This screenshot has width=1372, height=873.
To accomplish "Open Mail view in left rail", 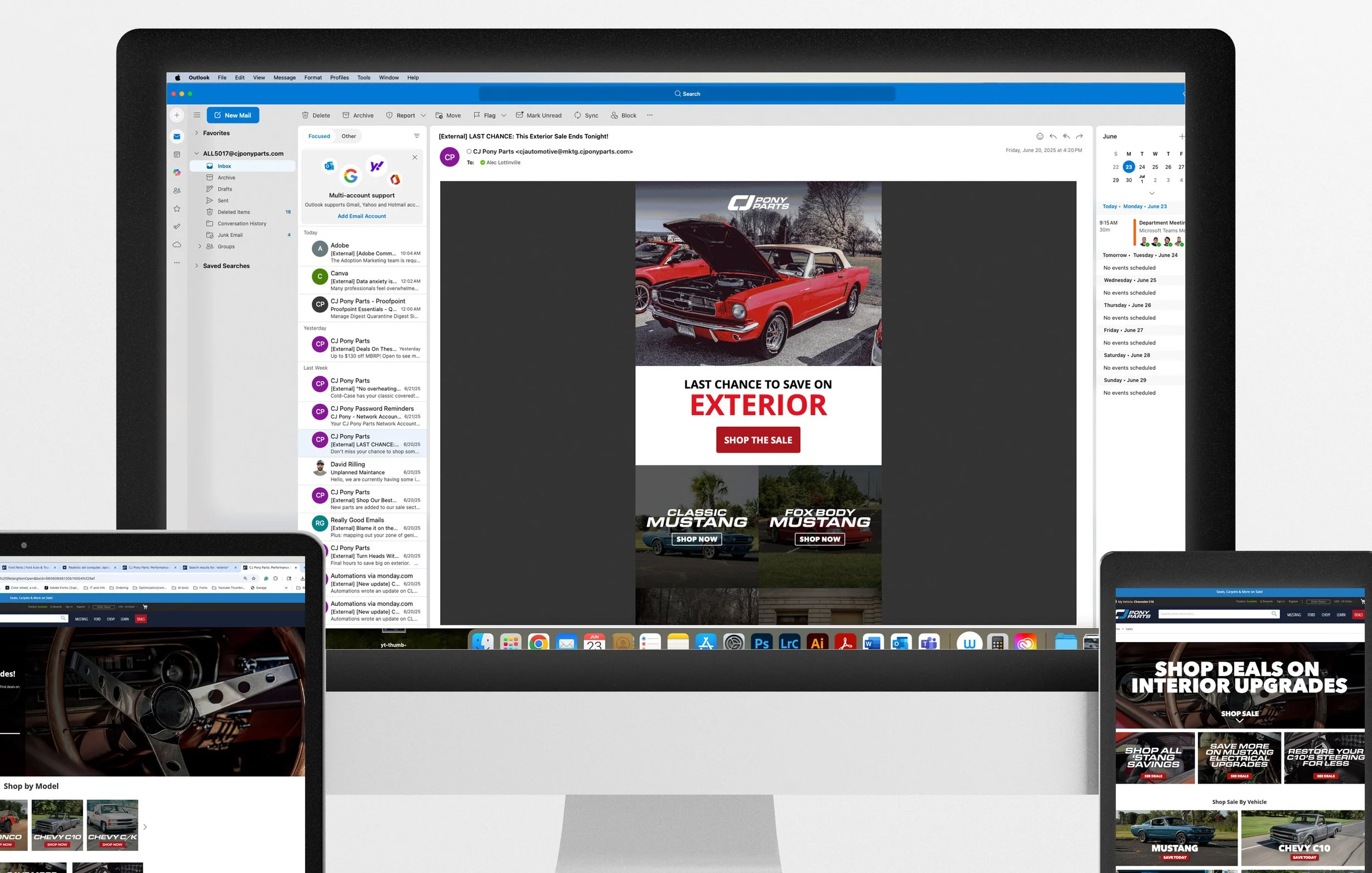I will [x=177, y=137].
